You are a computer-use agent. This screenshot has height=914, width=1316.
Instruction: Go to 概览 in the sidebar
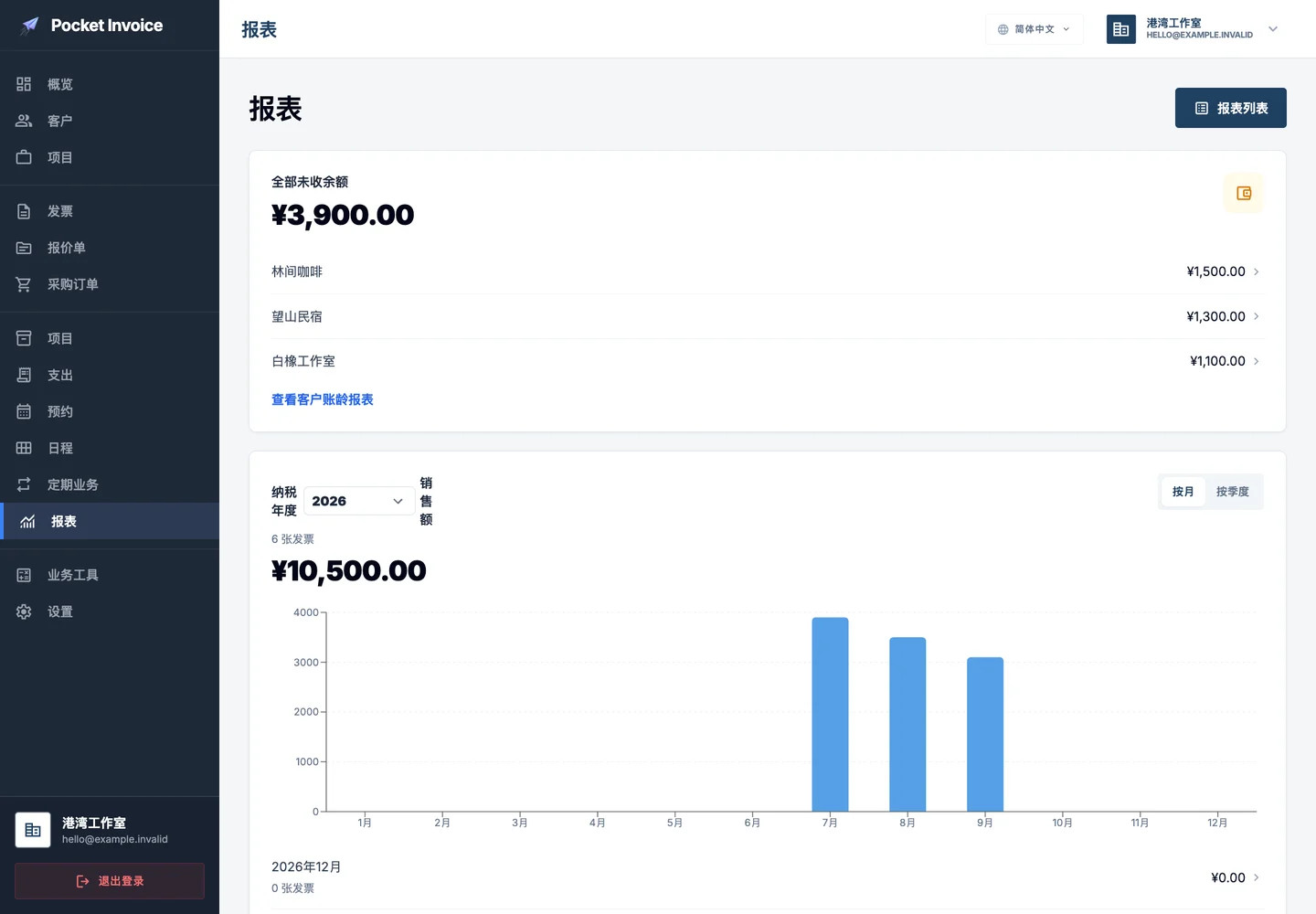click(x=110, y=84)
